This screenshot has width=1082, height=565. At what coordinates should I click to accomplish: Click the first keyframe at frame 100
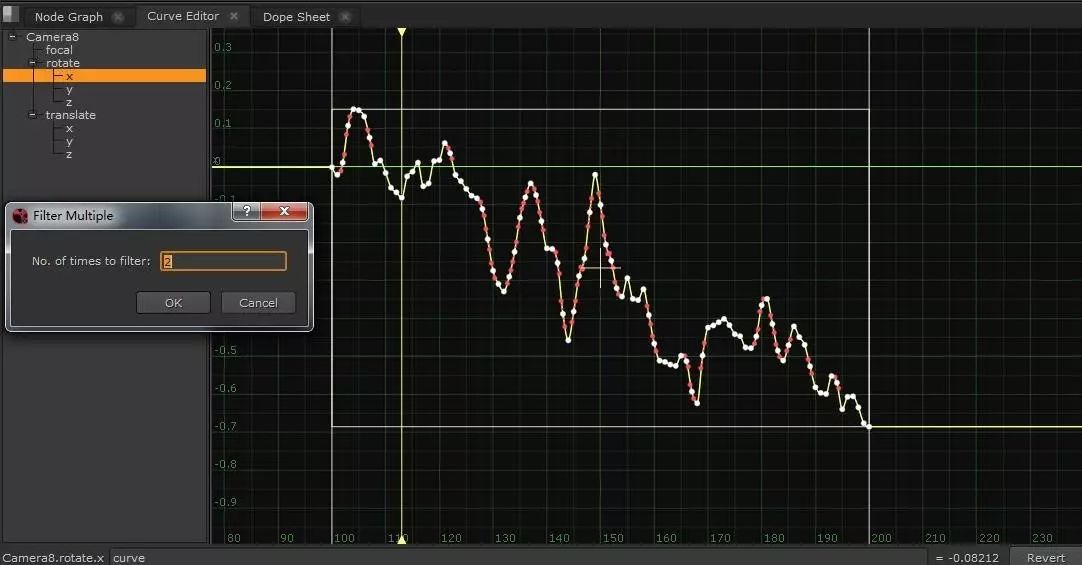tap(332, 167)
